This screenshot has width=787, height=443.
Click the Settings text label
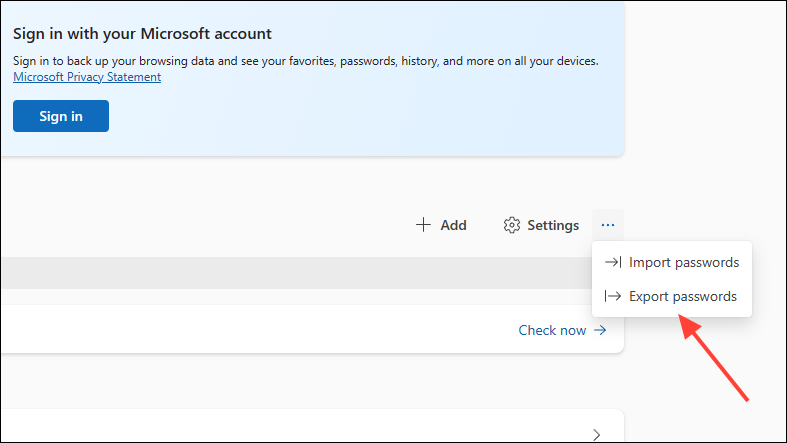pyautogui.click(x=553, y=225)
